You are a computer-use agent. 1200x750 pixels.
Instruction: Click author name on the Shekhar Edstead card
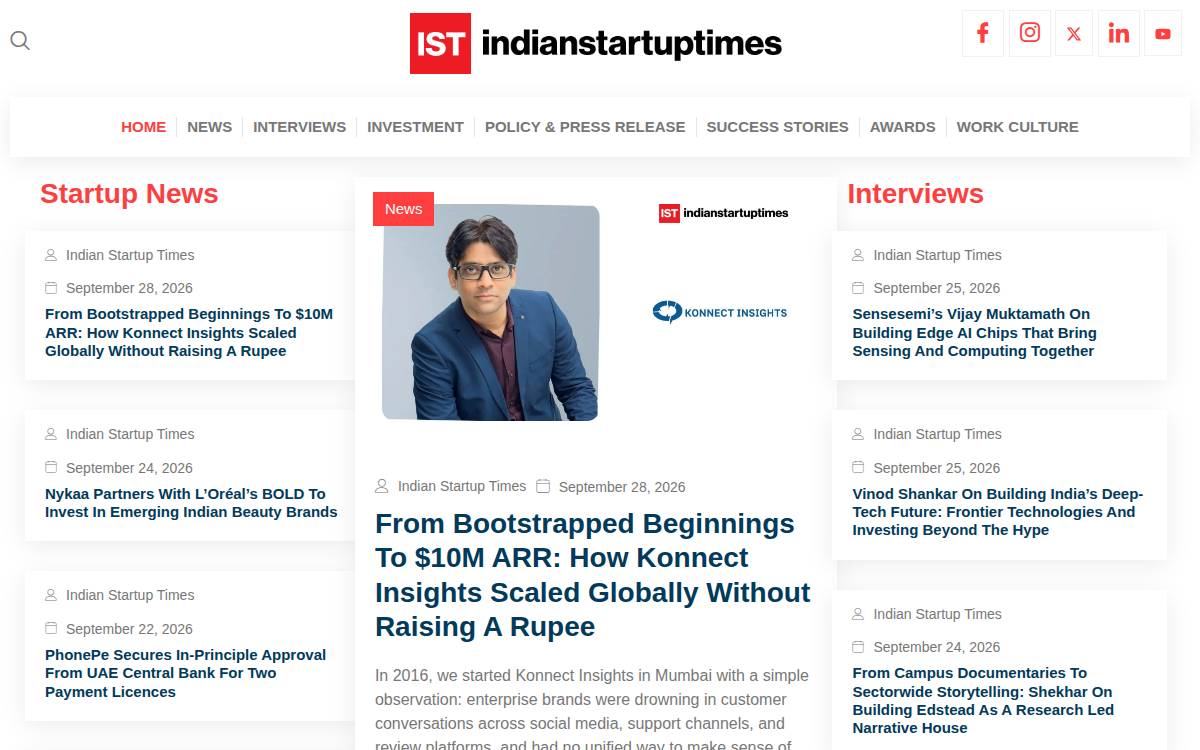tap(937, 614)
